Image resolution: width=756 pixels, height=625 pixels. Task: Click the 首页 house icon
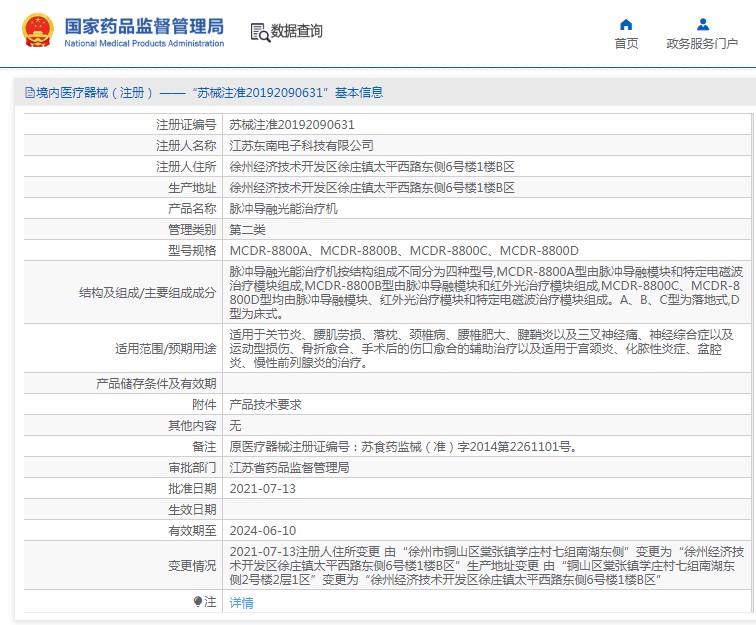coord(626,24)
